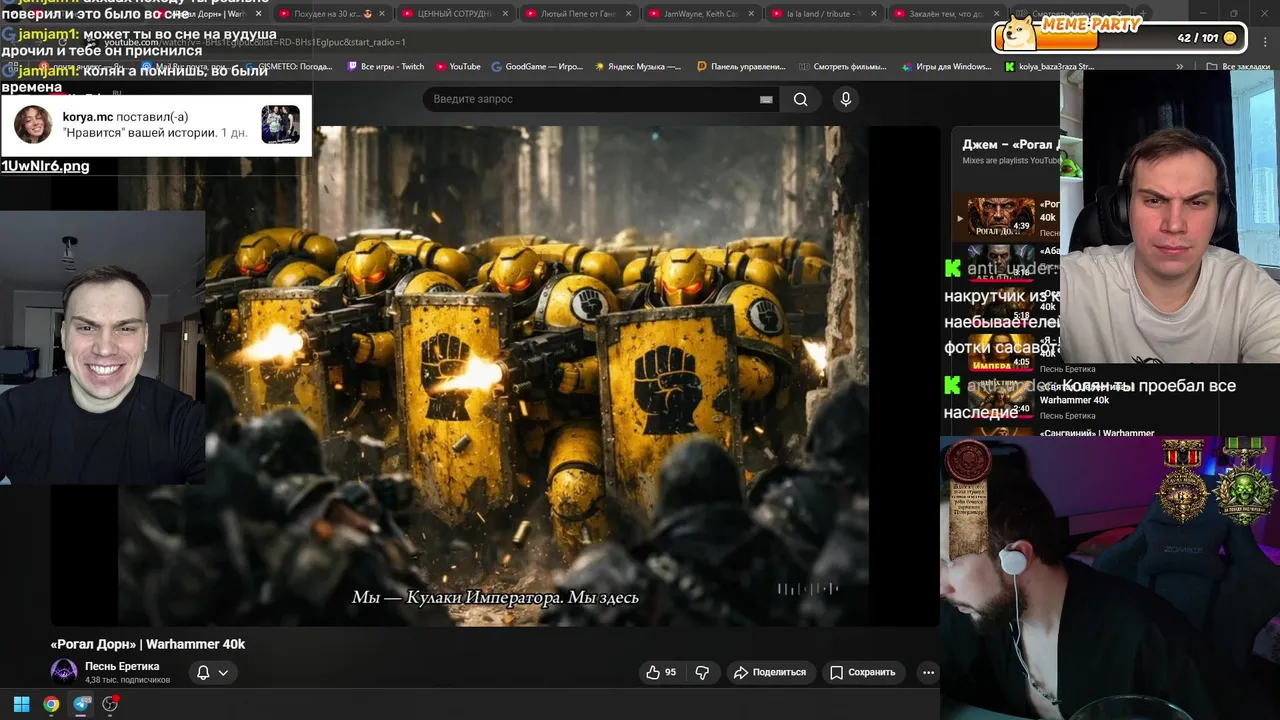Play the playlist video with 4:05 thumbnail
This screenshot has height=720, width=1280.
pyautogui.click(x=1000, y=356)
